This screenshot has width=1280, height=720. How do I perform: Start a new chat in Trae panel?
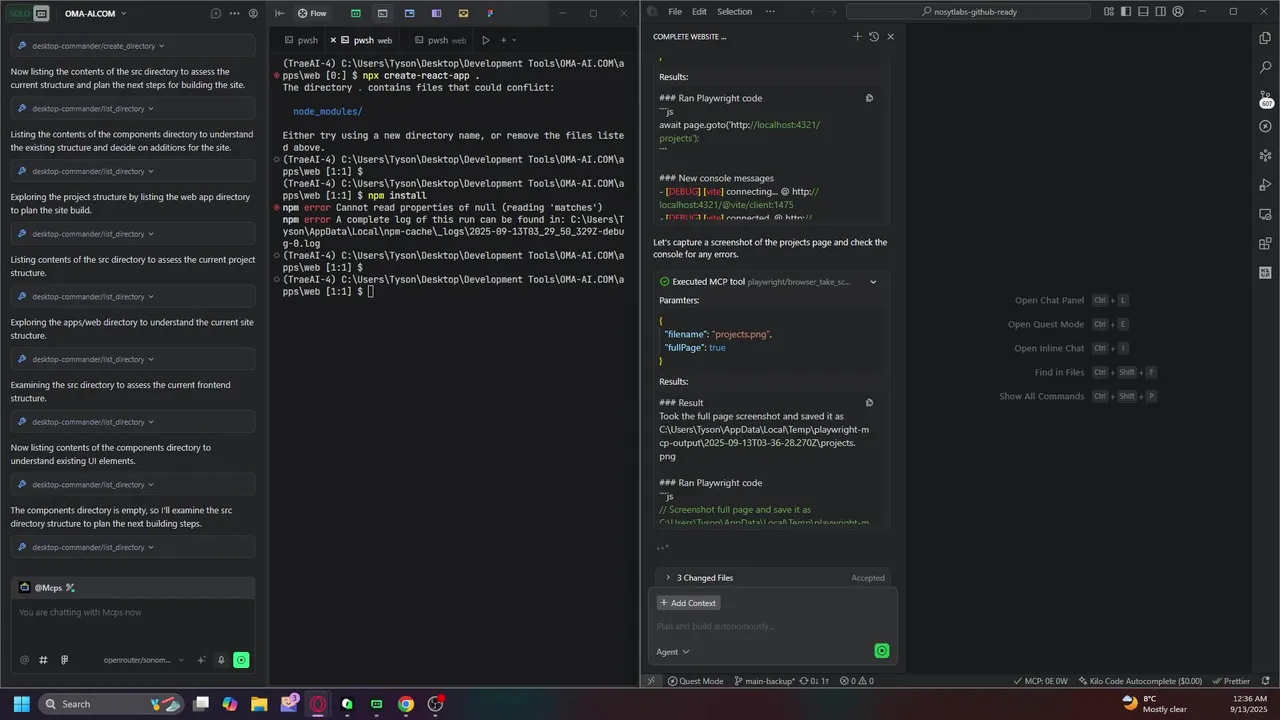(216, 13)
